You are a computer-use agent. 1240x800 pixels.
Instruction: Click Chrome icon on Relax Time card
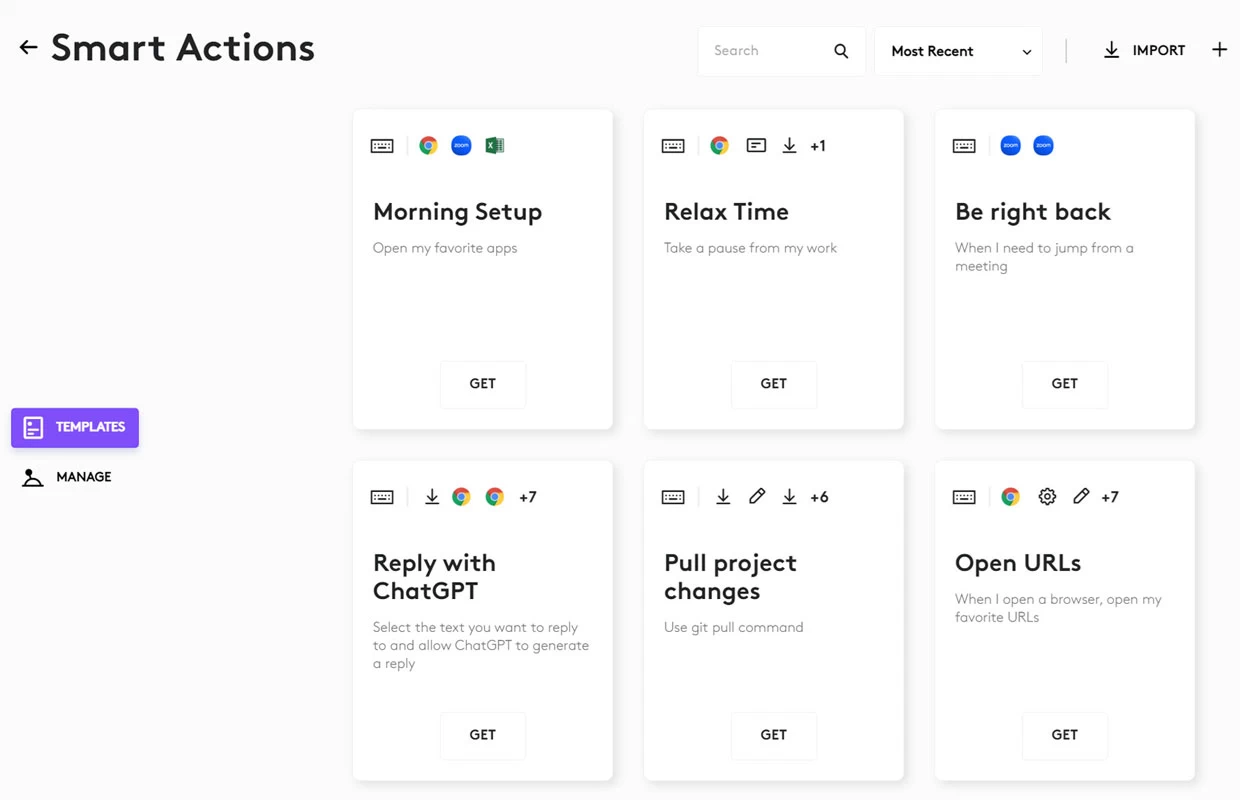pos(719,146)
